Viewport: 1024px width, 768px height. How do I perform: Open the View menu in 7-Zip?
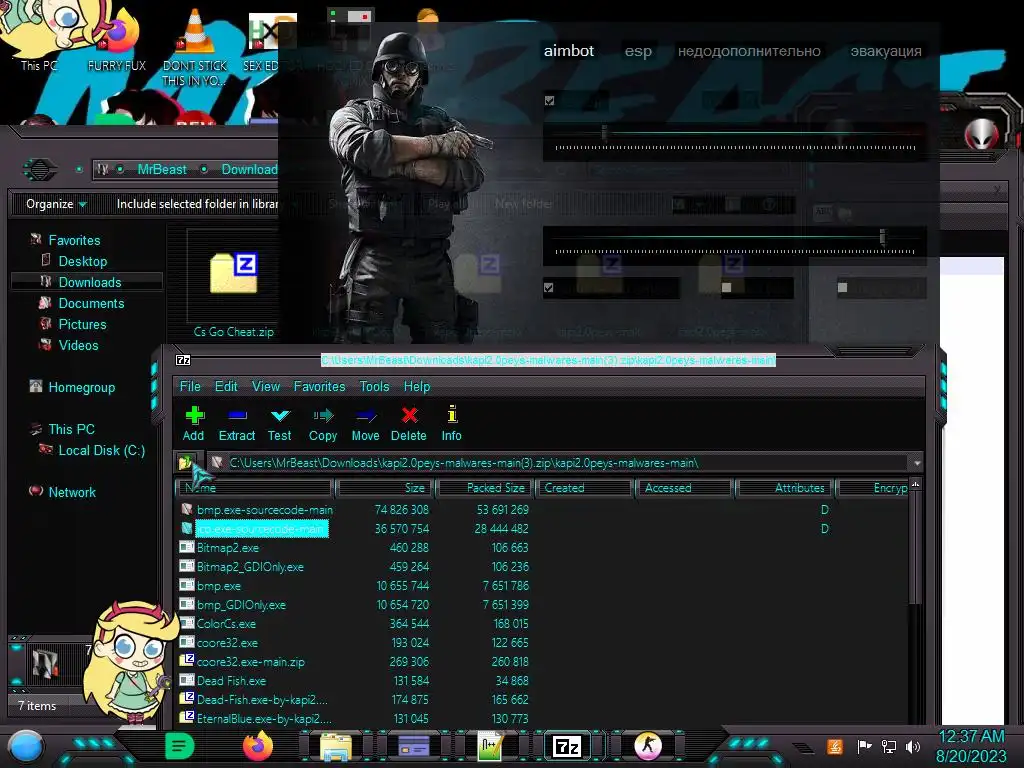(x=266, y=387)
